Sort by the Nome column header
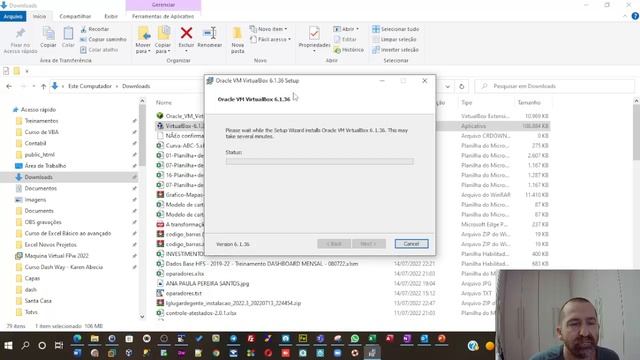The image size is (640, 360). coord(164,102)
